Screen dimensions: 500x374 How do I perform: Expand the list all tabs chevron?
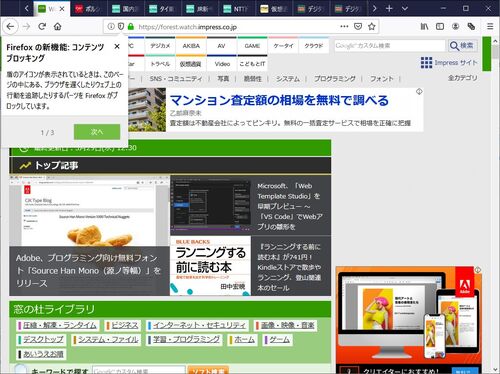405,8
